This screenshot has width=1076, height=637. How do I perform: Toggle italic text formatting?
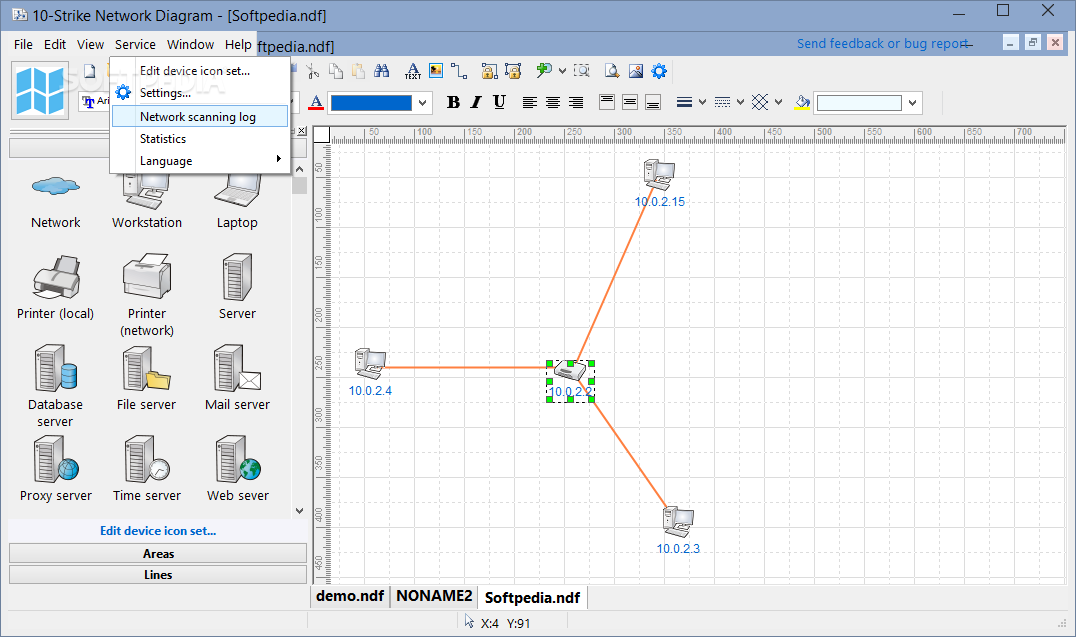pos(476,102)
